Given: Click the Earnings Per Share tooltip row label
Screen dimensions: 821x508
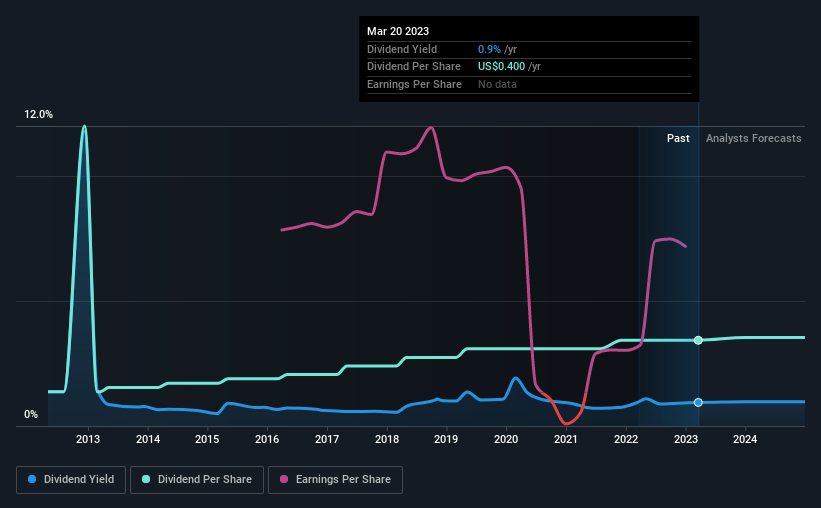Looking at the screenshot, I should pyautogui.click(x=414, y=84).
